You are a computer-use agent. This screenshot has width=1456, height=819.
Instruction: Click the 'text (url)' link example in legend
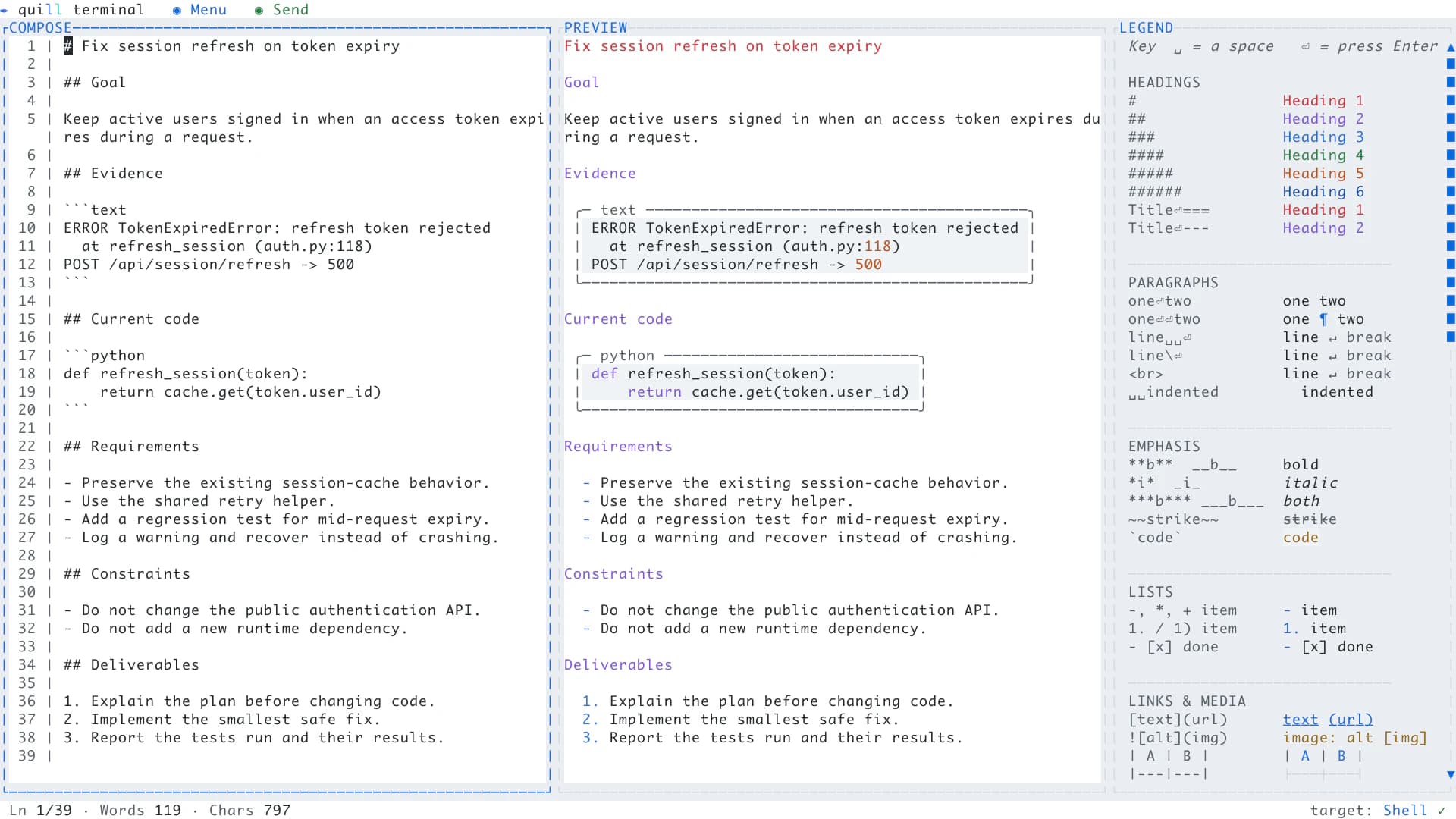coord(1328,719)
